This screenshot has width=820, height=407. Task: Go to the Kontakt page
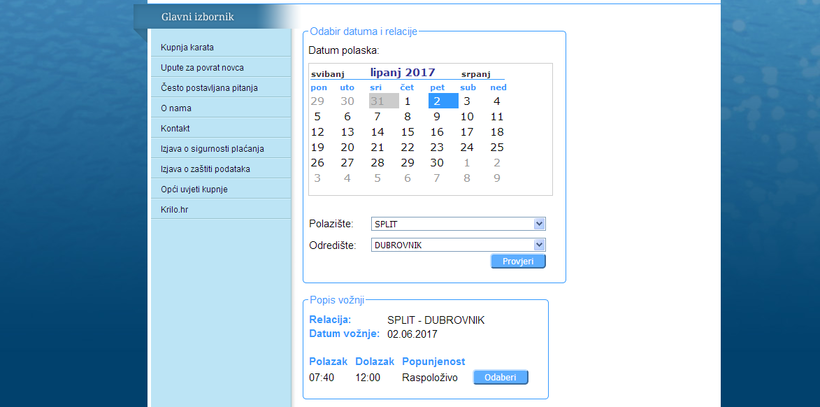pos(175,128)
